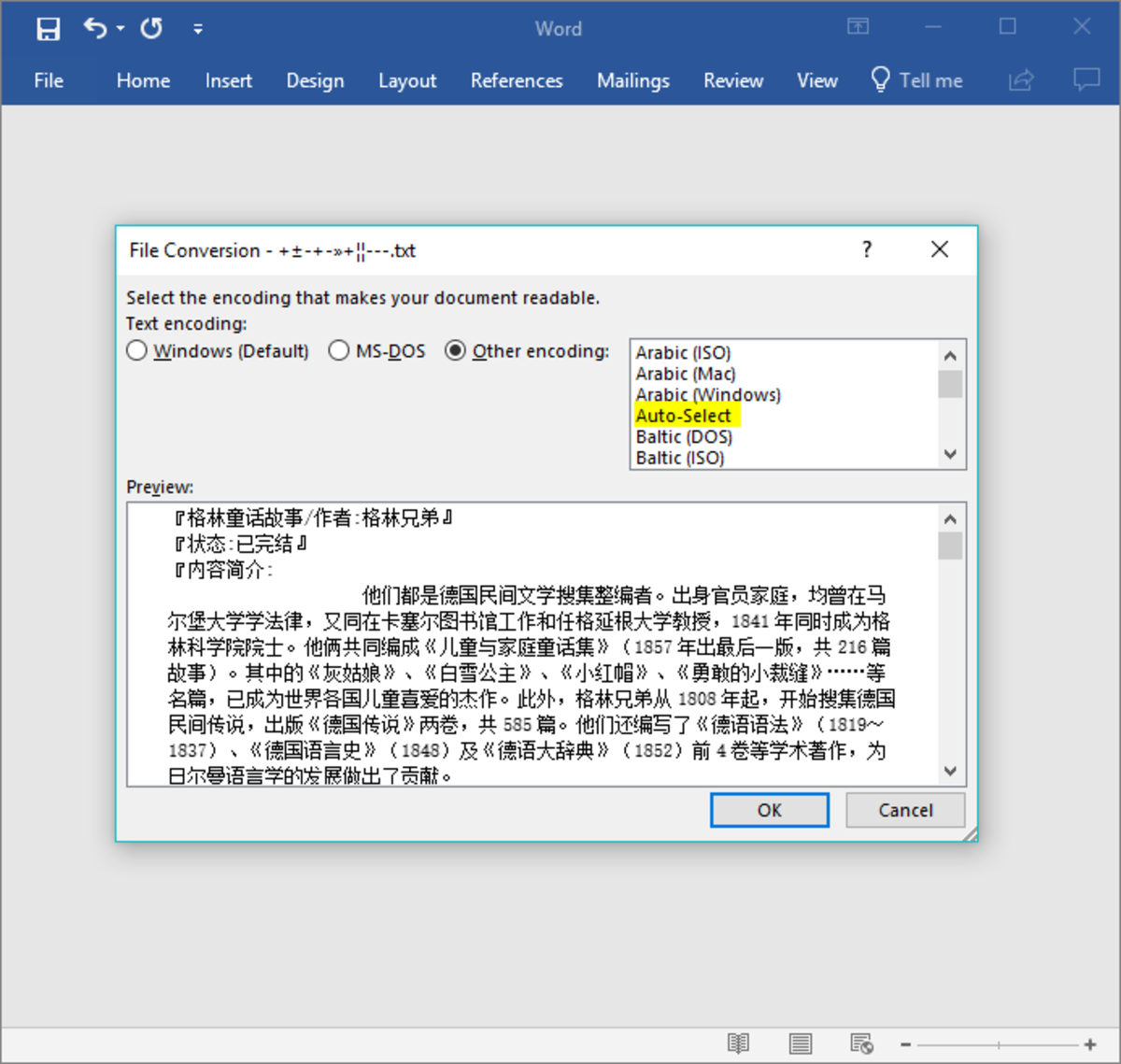Click the Undo arrow icon

(94, 28)
